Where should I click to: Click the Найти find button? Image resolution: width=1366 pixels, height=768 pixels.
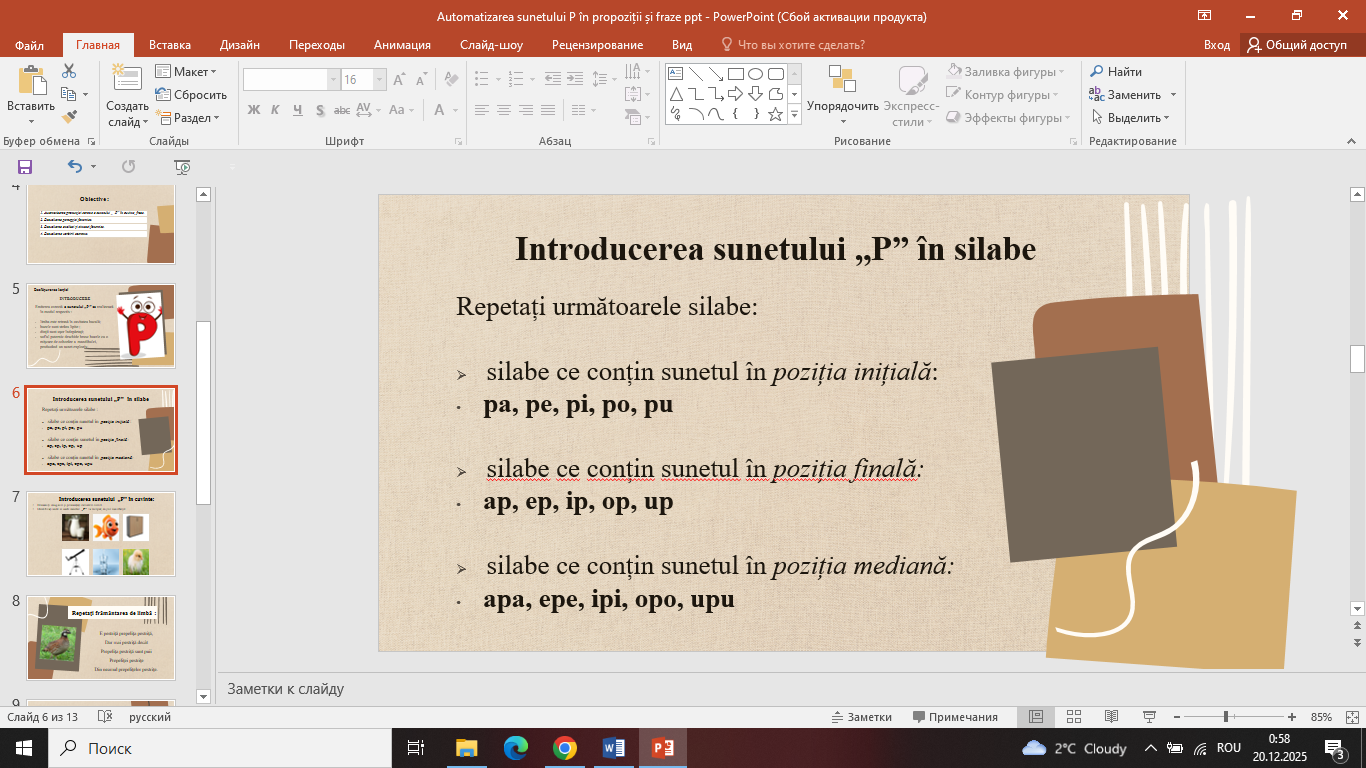pyautogui.click(x=1116, y=72)
